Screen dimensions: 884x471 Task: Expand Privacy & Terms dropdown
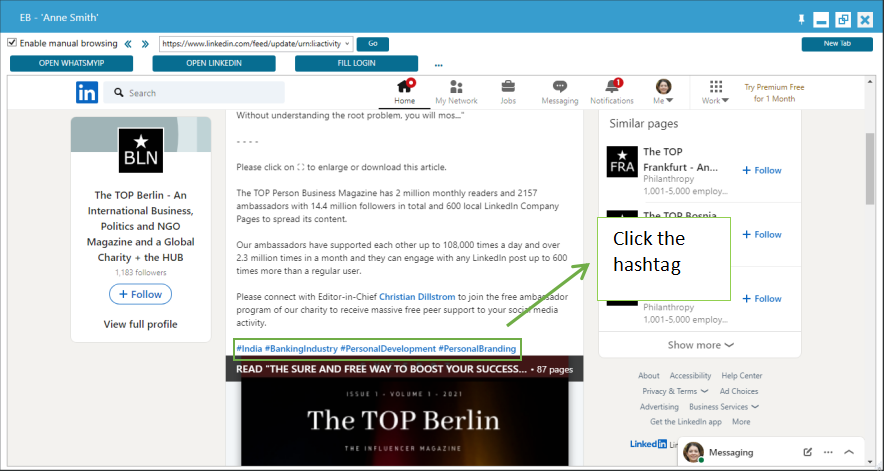pyautogui.click(x=675, y=391)
